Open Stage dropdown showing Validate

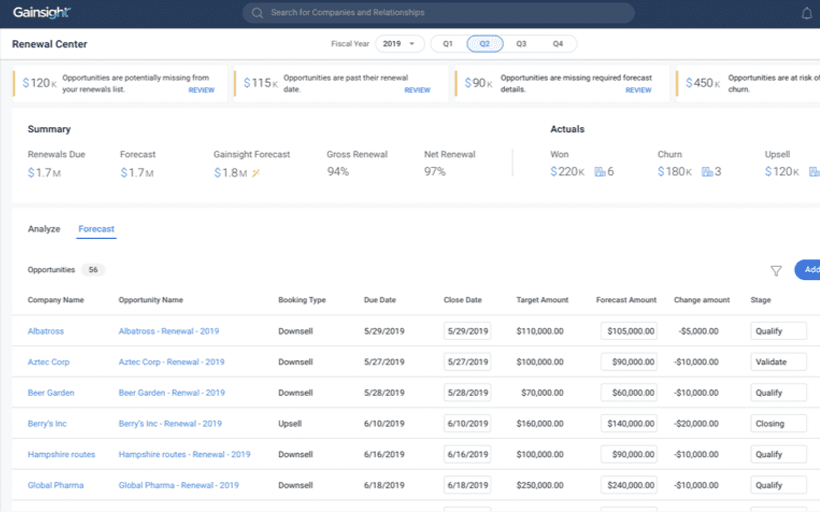(x=778, y=362)
